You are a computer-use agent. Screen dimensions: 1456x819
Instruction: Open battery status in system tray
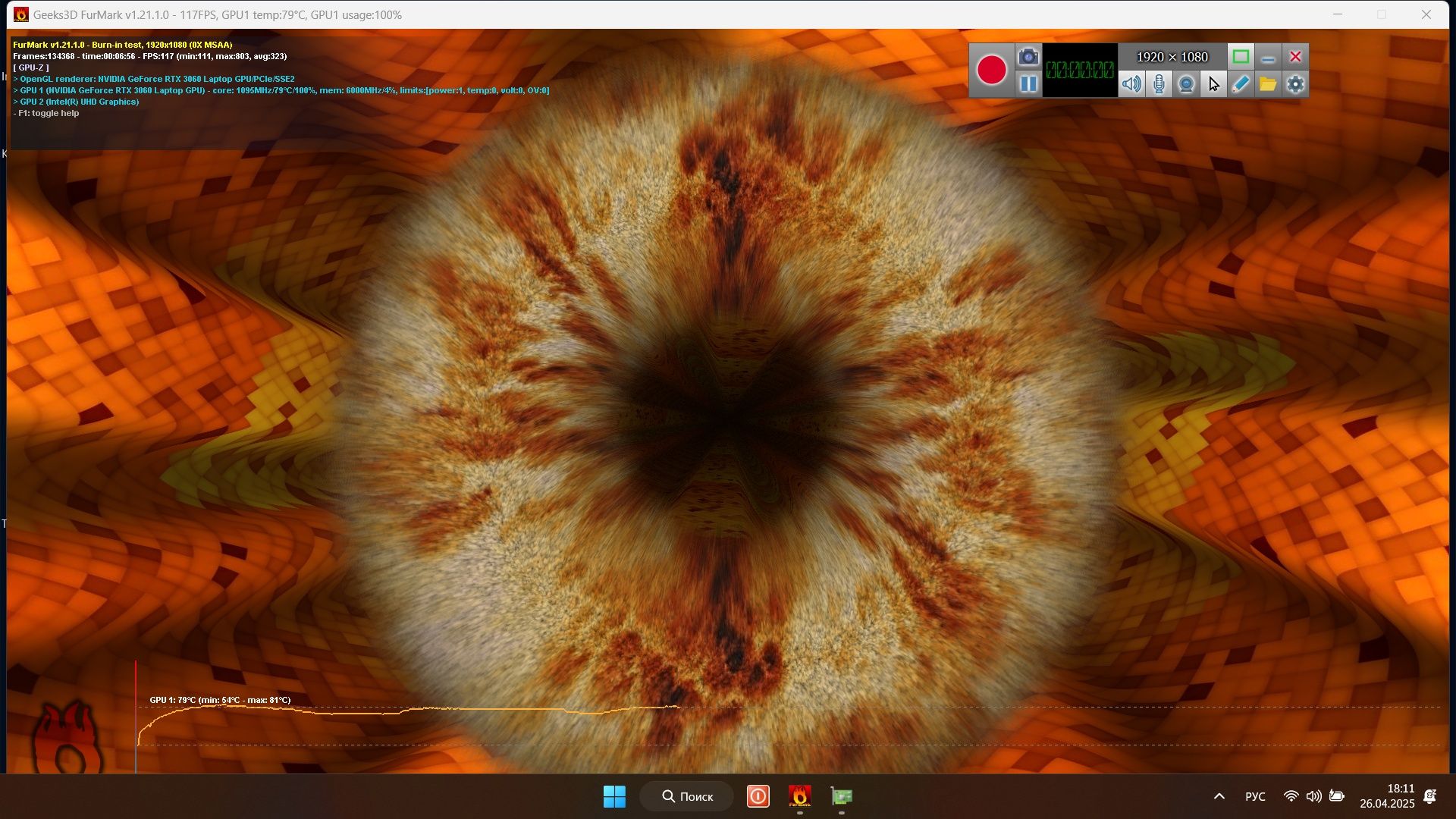(1336, 796)
